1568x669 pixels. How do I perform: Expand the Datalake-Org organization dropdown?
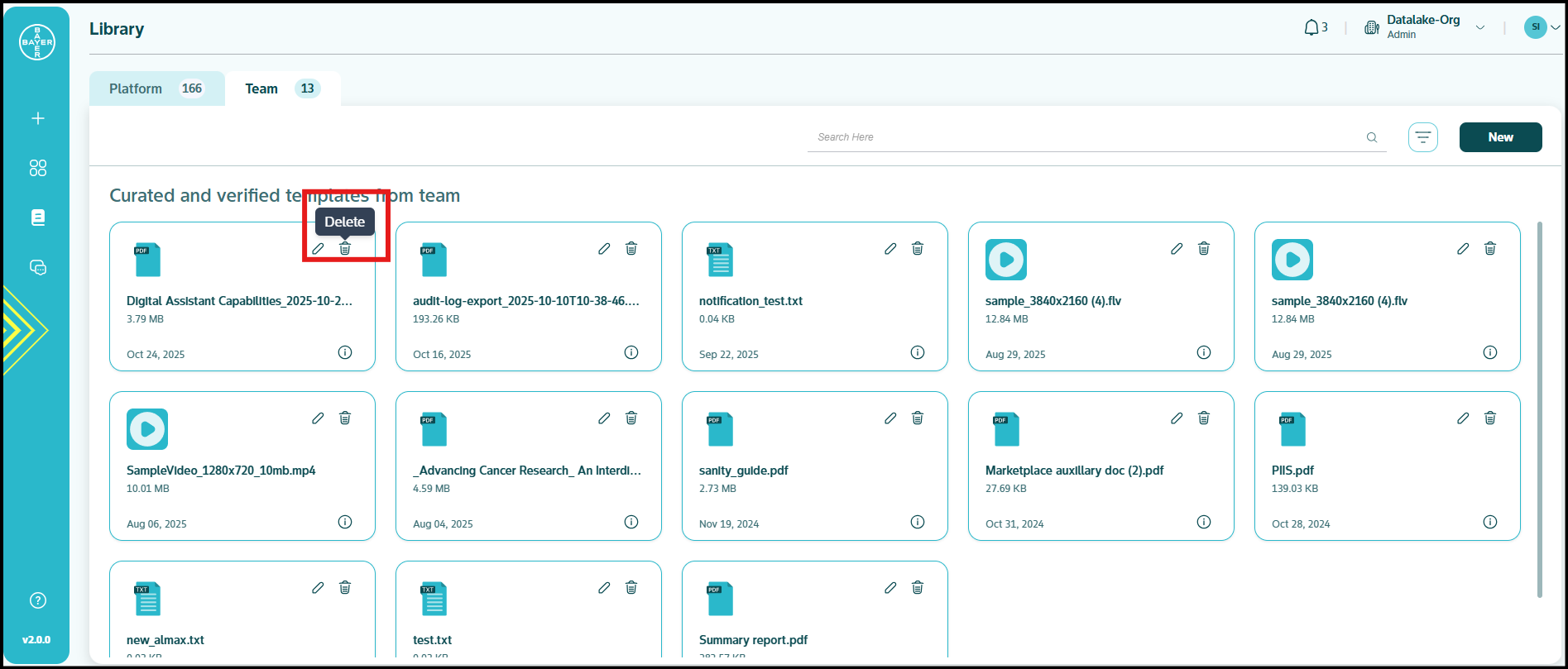click(x=1480, y=27)
